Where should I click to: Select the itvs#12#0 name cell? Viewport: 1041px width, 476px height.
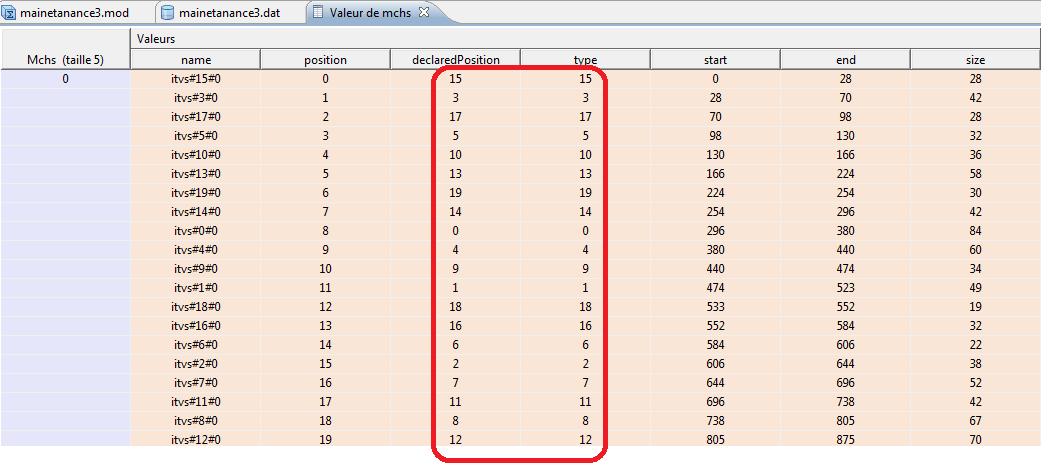[195, 439]
